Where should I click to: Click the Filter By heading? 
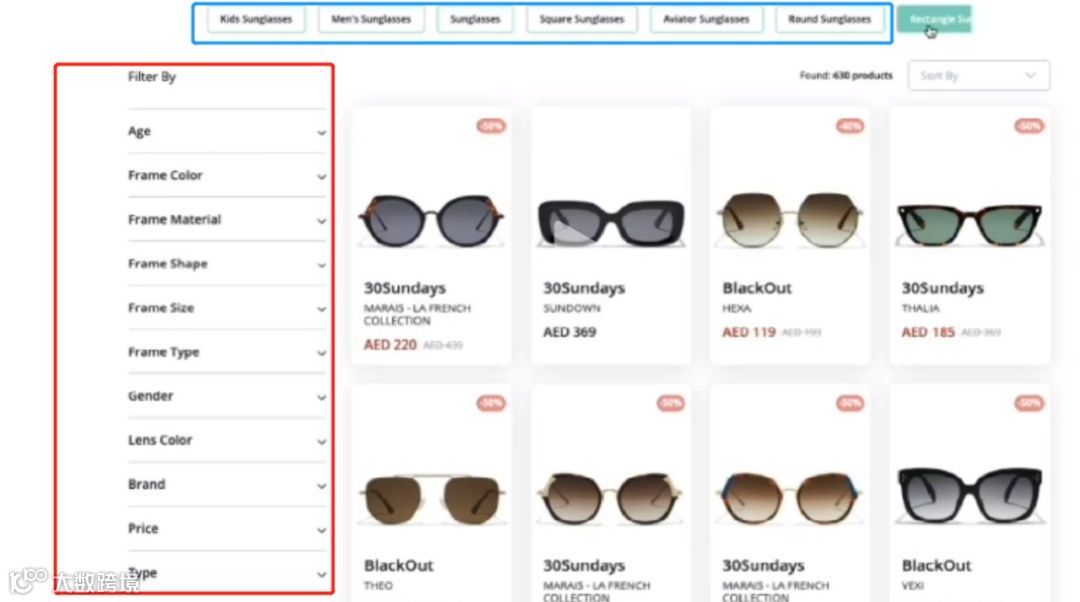tap(152, 76)
